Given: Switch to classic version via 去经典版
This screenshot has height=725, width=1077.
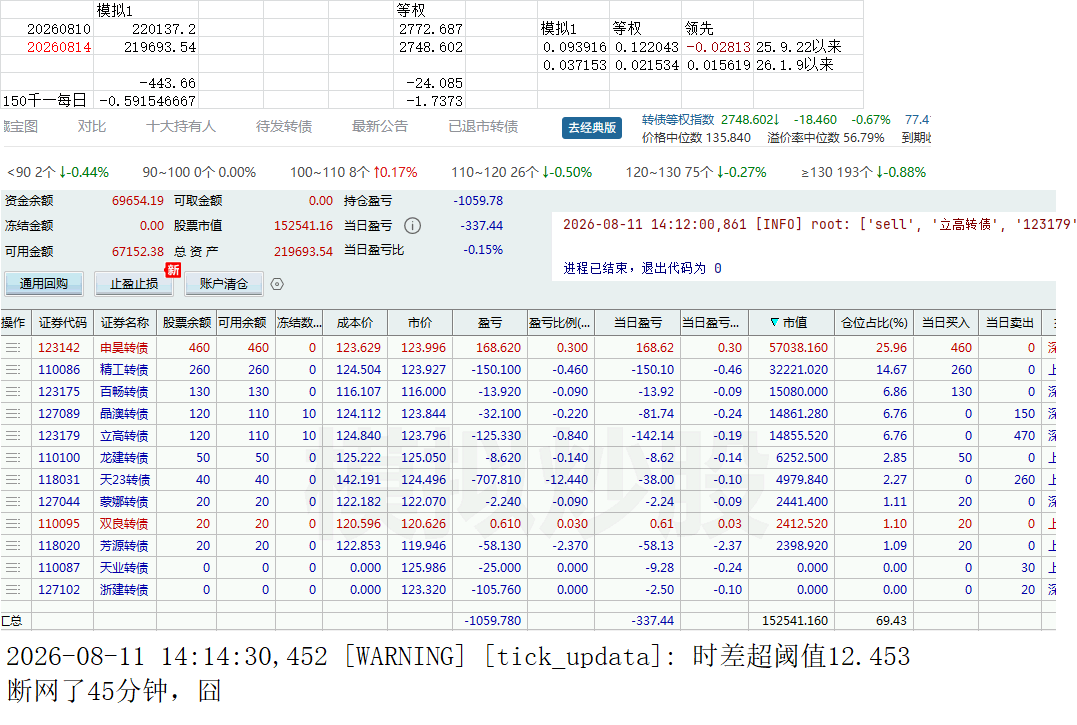Looking at the screenshot, I should [592, 128].
